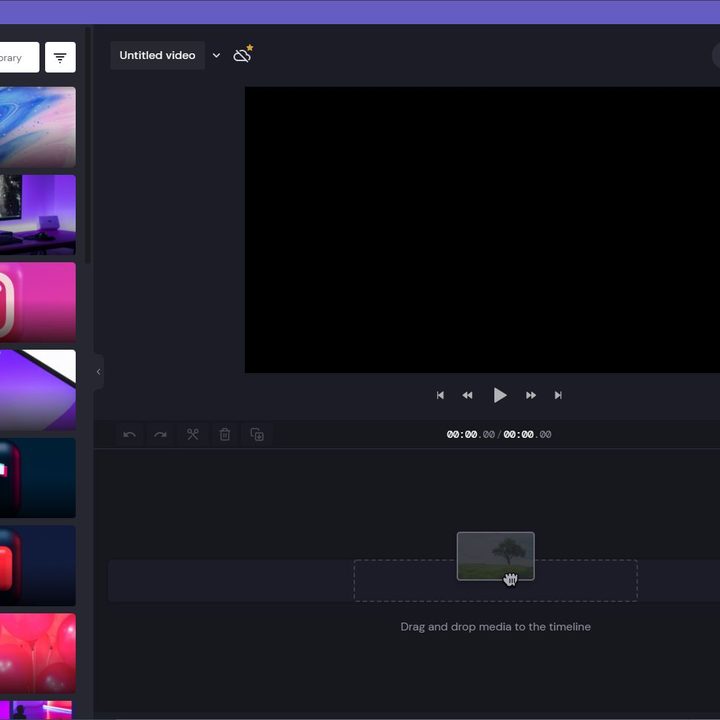Image resolution: width=720 pixels, height=720 pixels.
Task: Select the blue abstract swirl thumbnail
Action: pyautogui.click(x=37, y=127)
